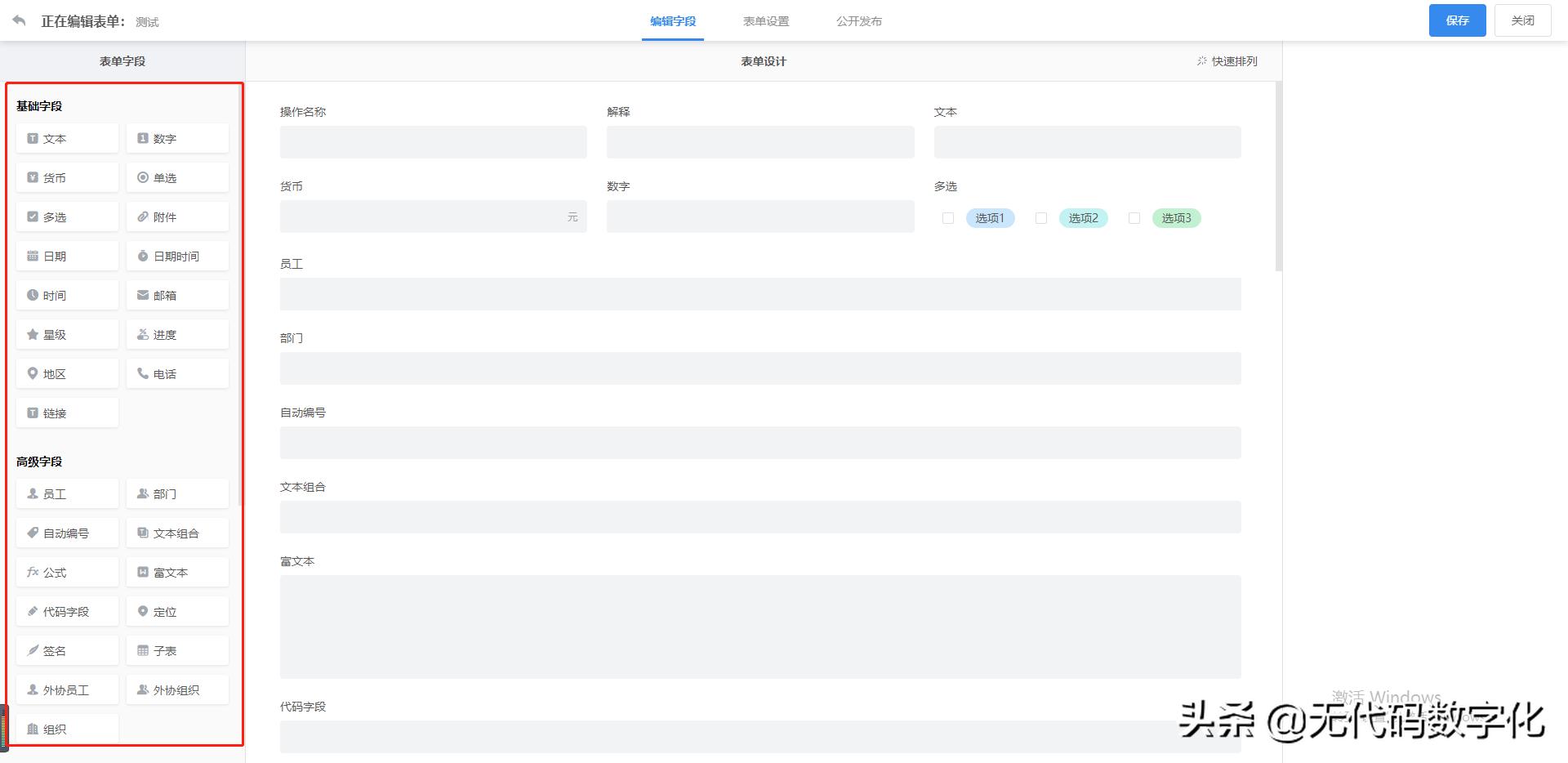Add an 自动编号 auto-number field
Screen dimensions: 1568x763
click(x=67, y=533)
